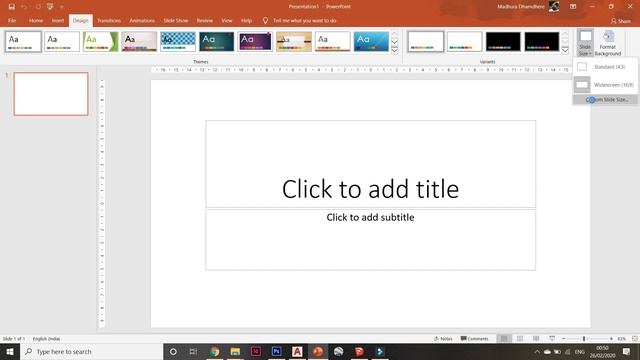Image resolution: width=640 pixels, height=360 pixels.
Task: Open Chrome from the taskbar
Action: 214,351
